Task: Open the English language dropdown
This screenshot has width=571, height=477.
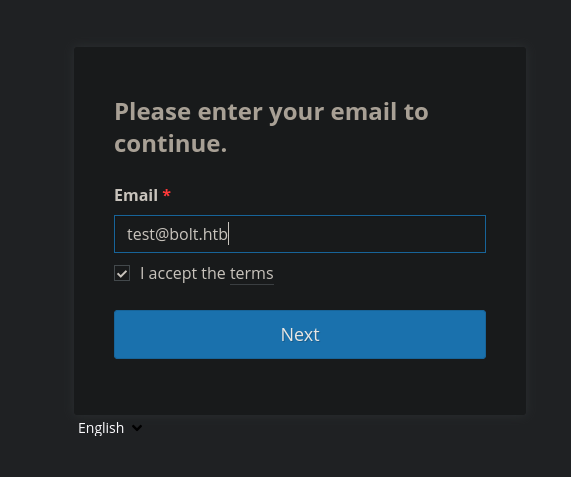Action: pyautogui.click(x=110, y=428)
